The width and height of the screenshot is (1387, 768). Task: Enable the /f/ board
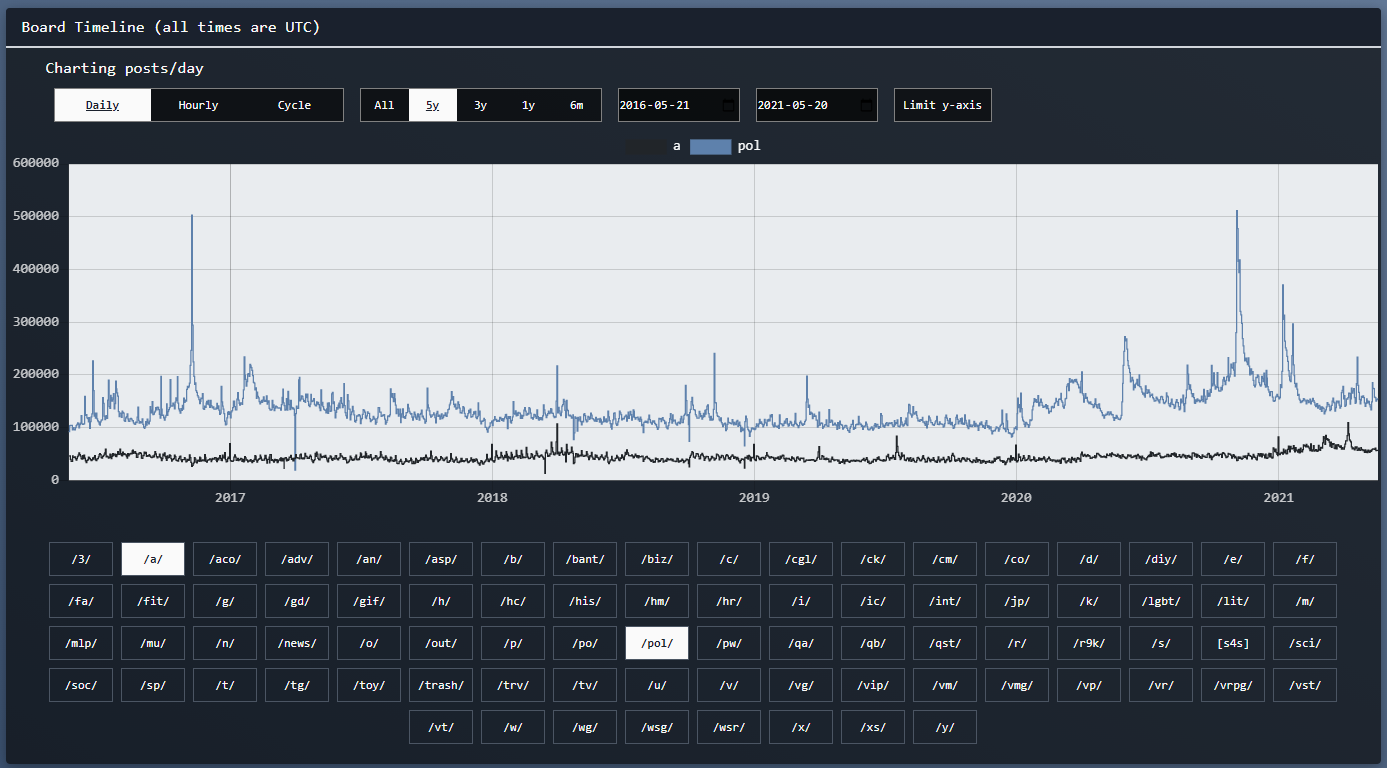[x=1305, y=559]
